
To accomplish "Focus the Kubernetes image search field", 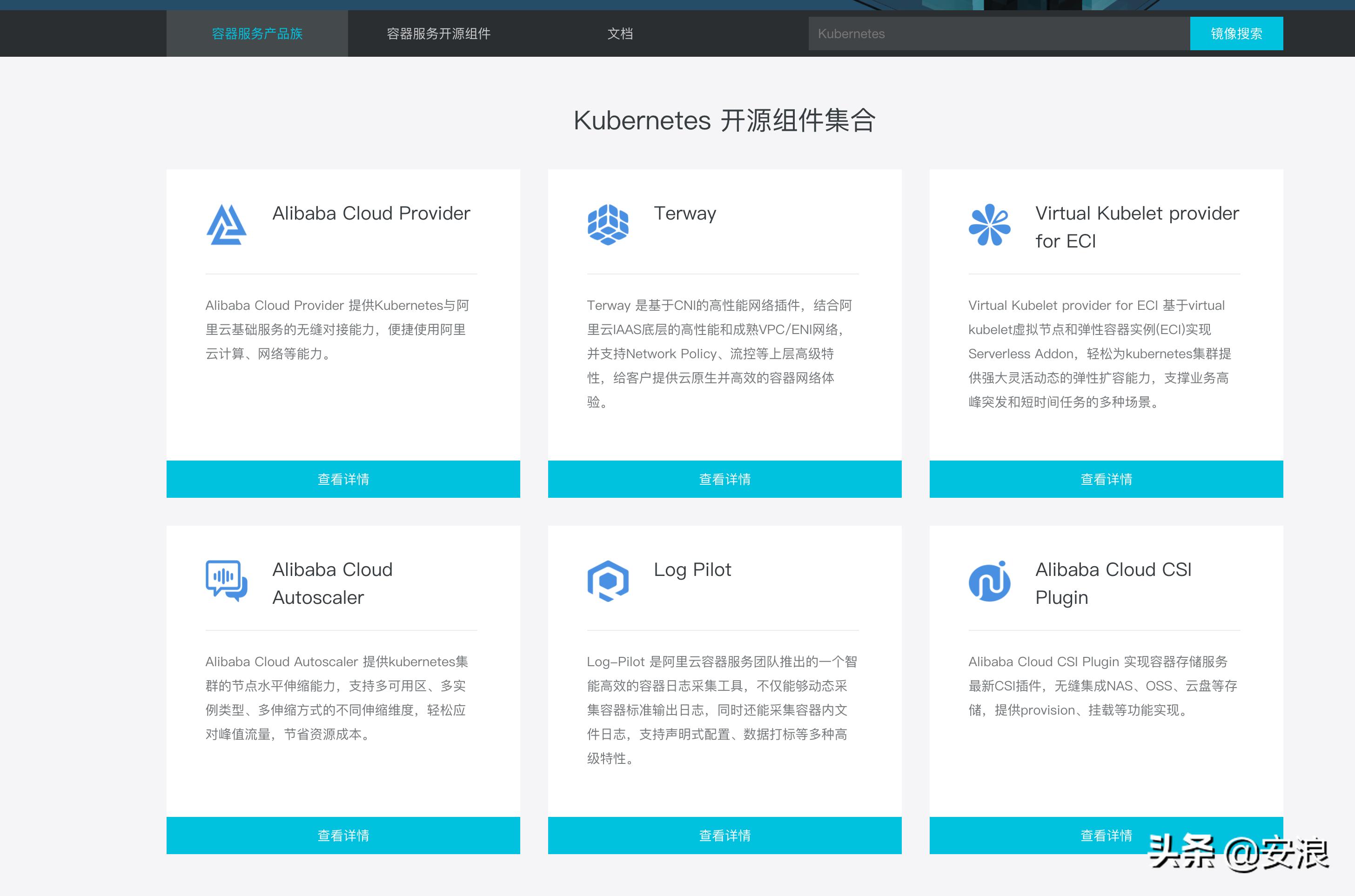I will point(999,33).
